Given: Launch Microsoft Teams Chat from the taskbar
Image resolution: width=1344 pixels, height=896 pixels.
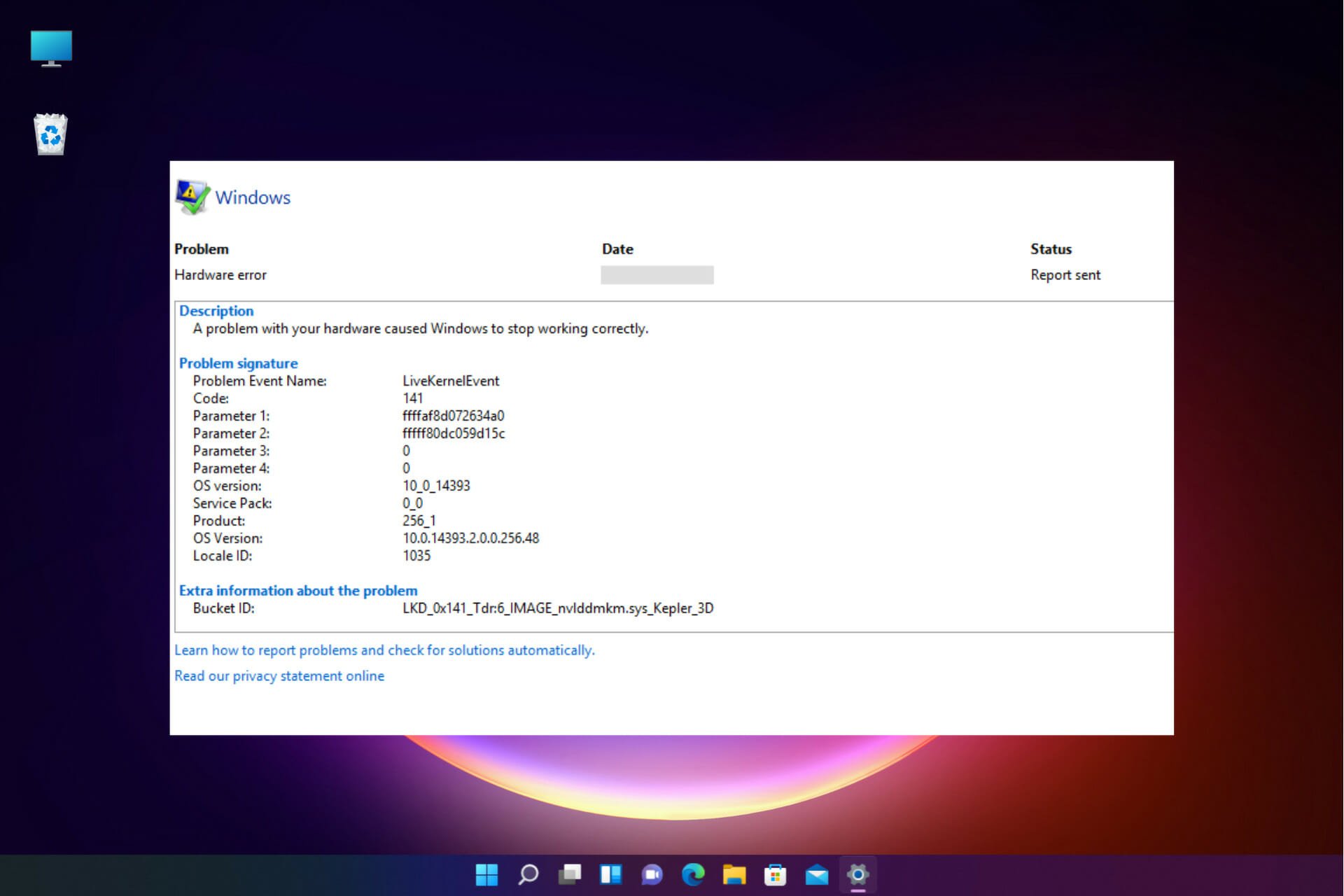Looking at the screenshot, I should (652, 875).
